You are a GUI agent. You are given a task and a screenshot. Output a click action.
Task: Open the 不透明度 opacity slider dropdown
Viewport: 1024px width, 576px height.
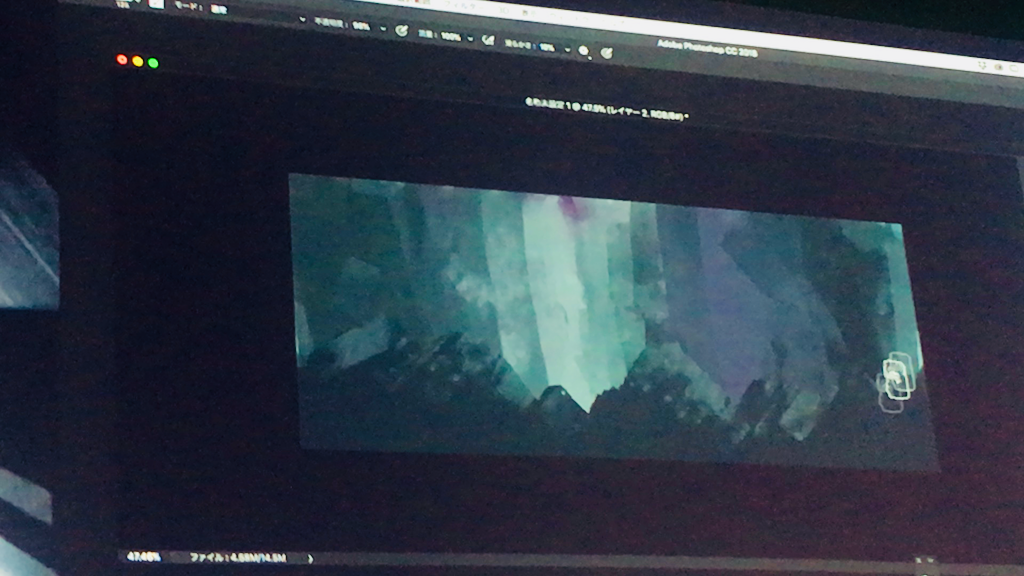coord(383,29)
